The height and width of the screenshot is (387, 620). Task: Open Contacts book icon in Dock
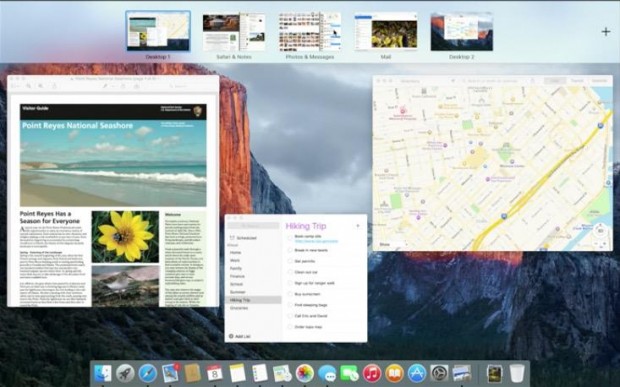click(x=193, y=373)
